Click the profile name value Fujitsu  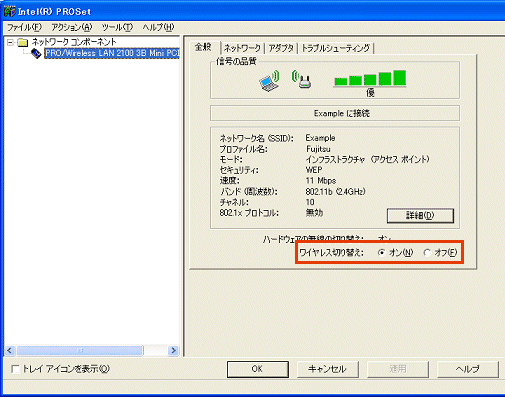tap(318, 149)
